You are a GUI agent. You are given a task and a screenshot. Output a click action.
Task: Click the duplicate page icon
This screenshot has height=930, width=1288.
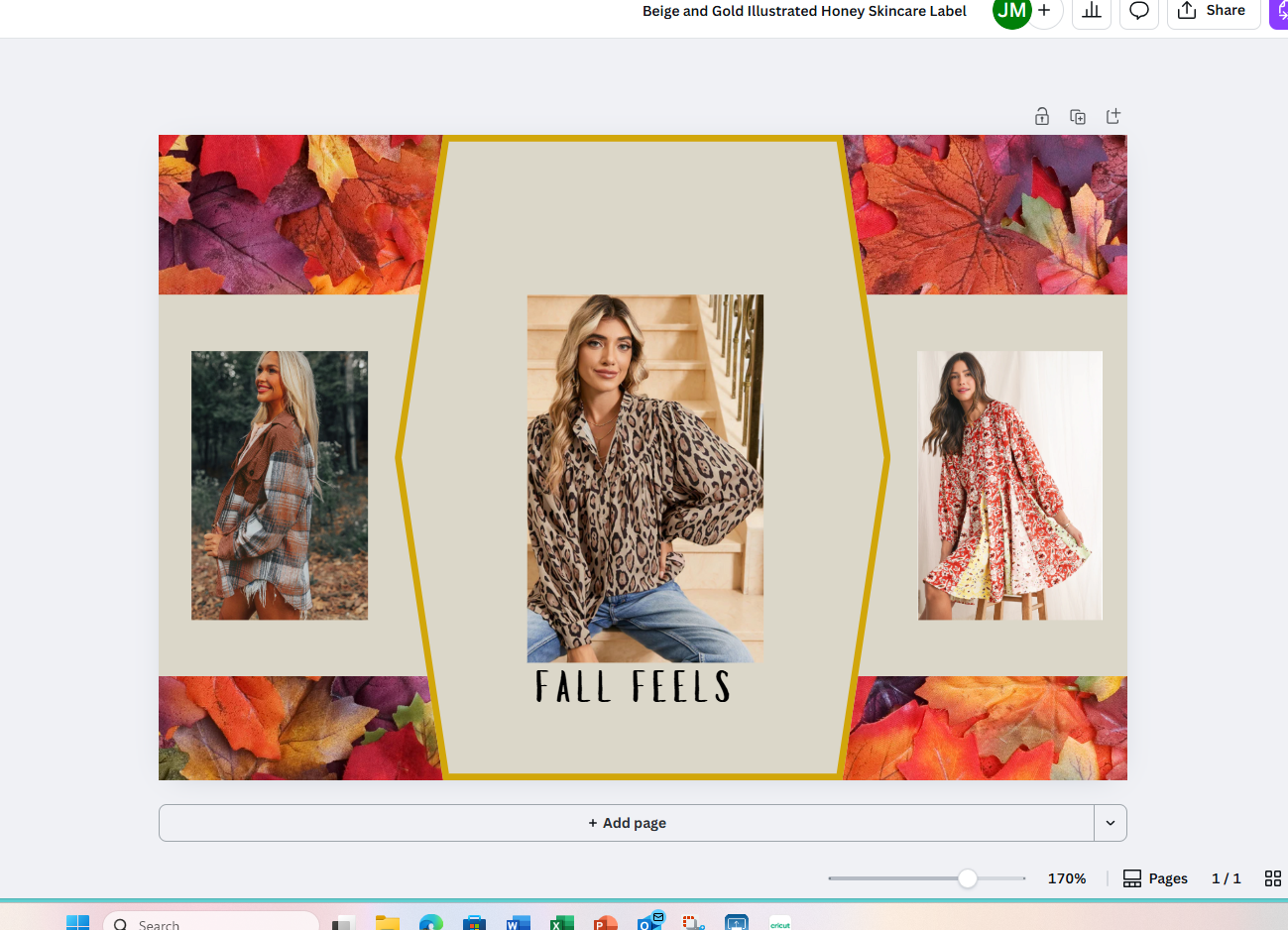tap(1078, 116)
